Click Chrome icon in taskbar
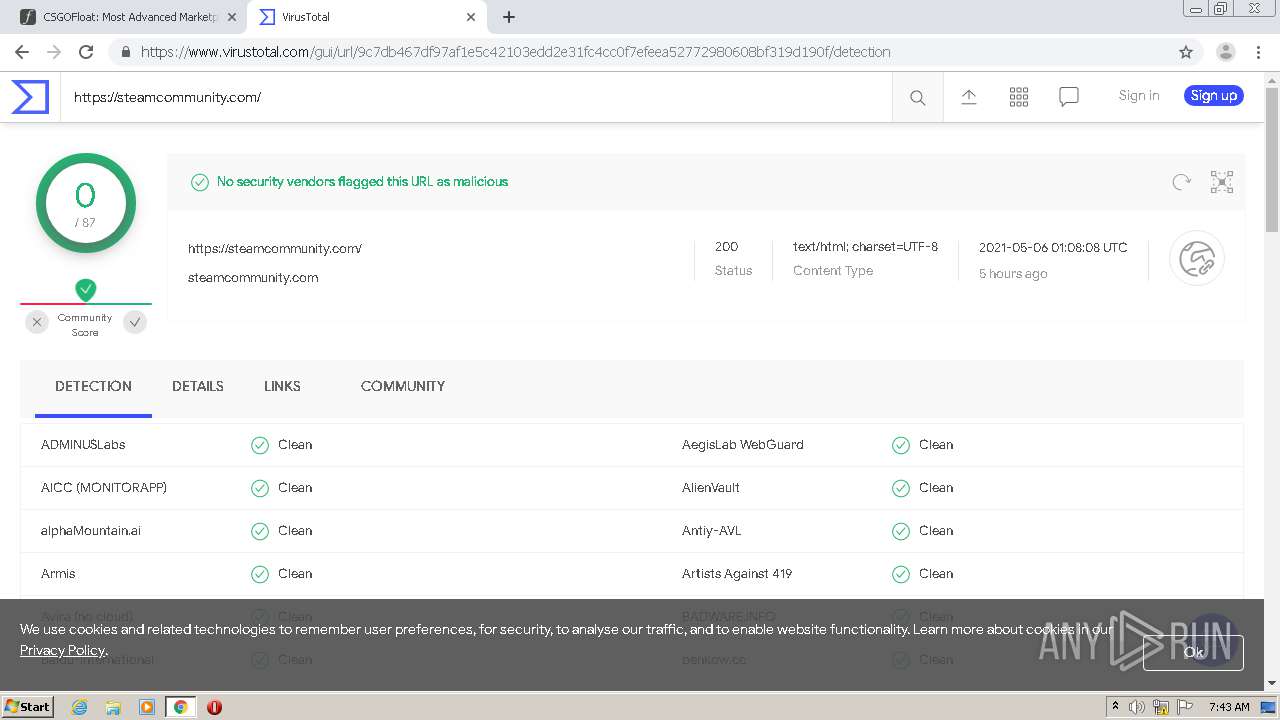Screen dimensions: 1280x720 [180, 707]
